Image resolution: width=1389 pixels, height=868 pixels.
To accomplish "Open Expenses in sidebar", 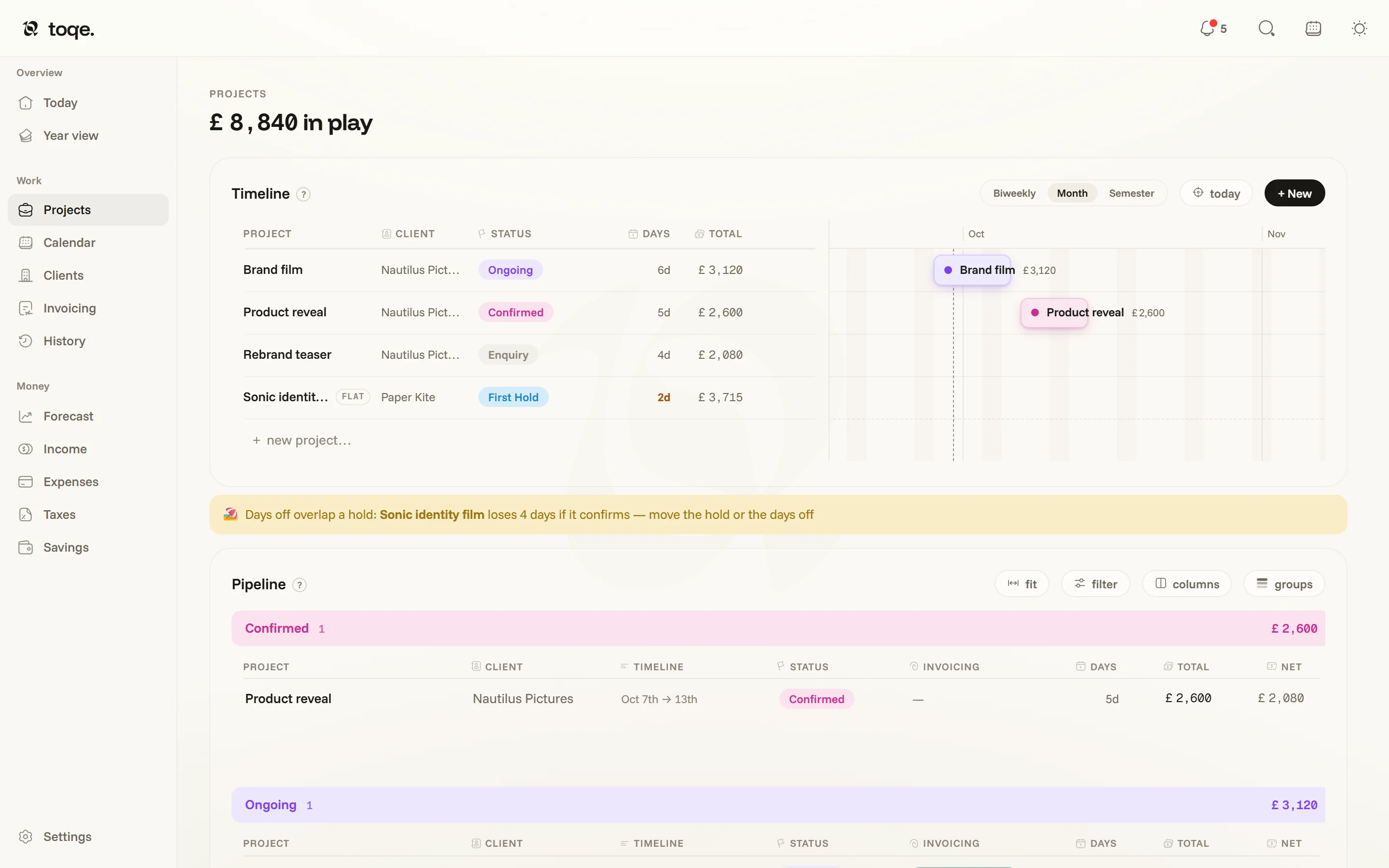I will pyautogui.click(x=88, y=482).
